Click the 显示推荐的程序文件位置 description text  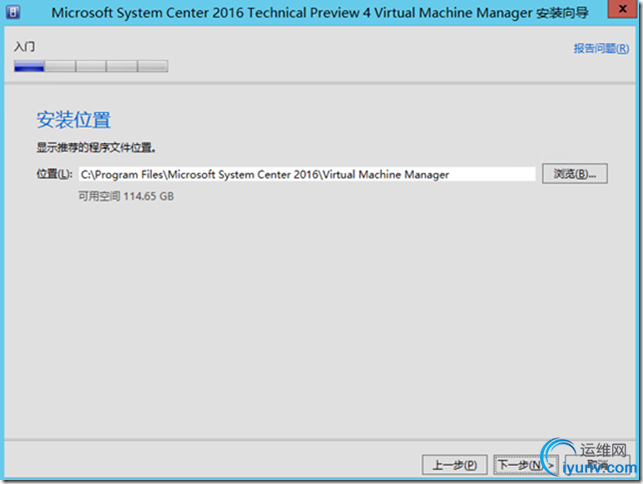(96, 148)
